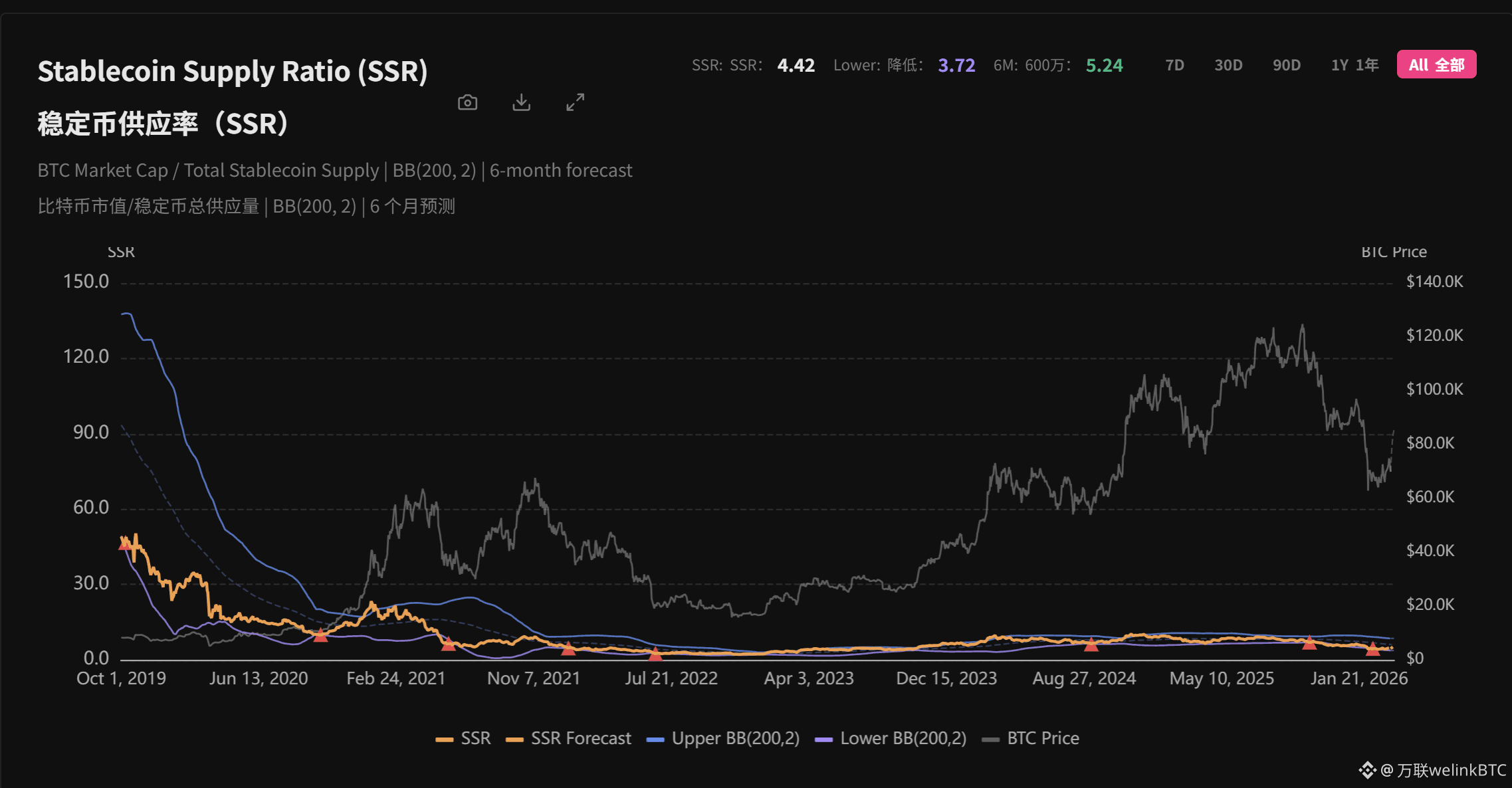
Task: Click the $140.0K price axis label
Action: tap(1435, 282)
